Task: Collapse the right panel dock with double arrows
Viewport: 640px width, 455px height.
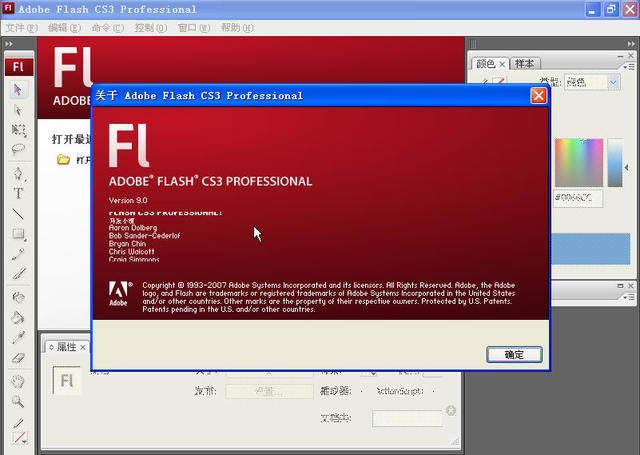Action: click(631, 44)
